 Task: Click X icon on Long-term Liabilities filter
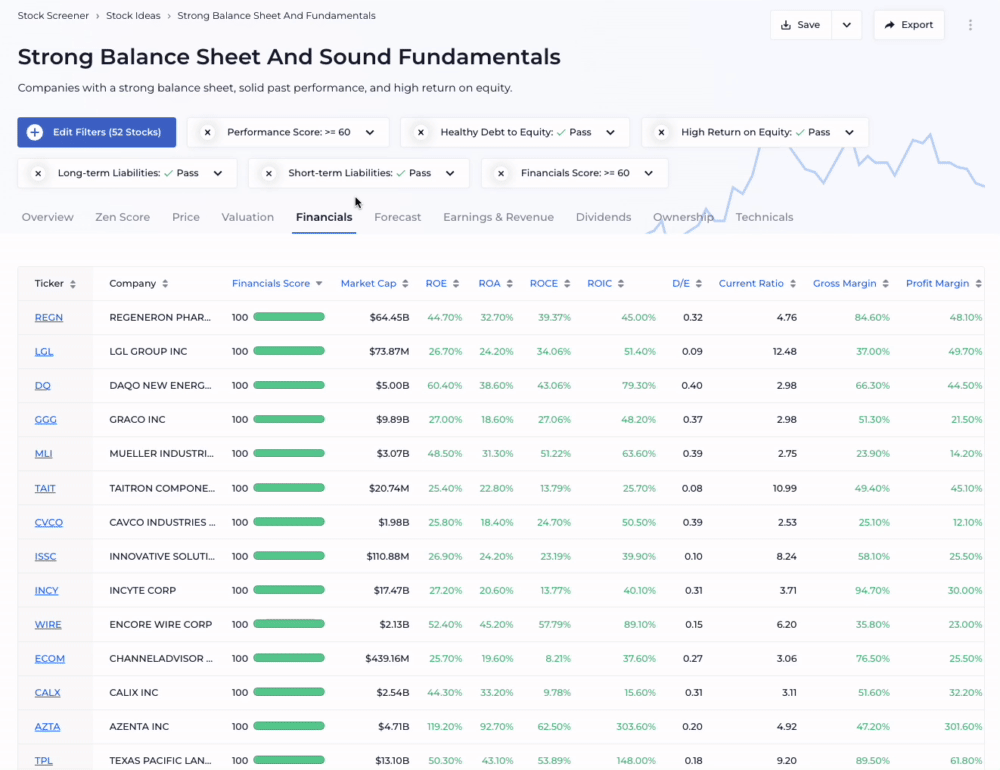click(x=38, y=173)
